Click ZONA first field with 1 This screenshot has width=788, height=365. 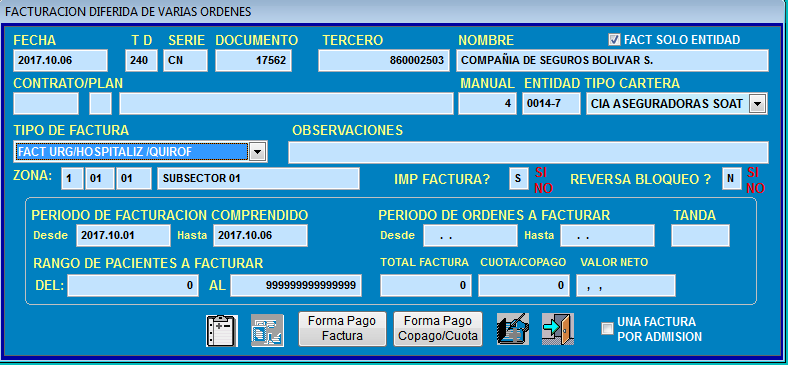[x=72, y=178]
